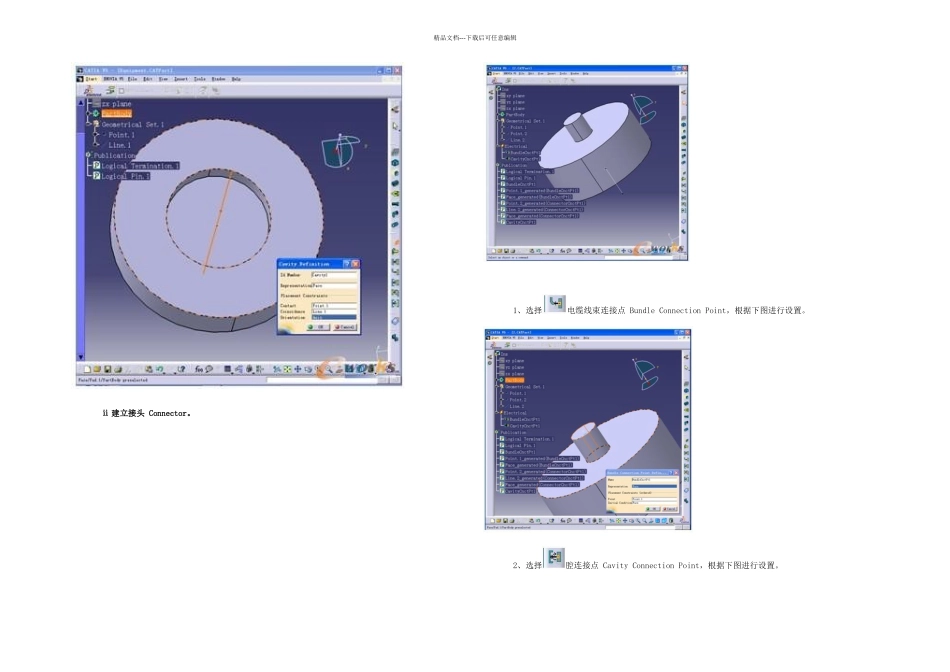
Task: Click the Pan cross-arrows icon in the left CATIA window
Action: [x=297, y=369]
